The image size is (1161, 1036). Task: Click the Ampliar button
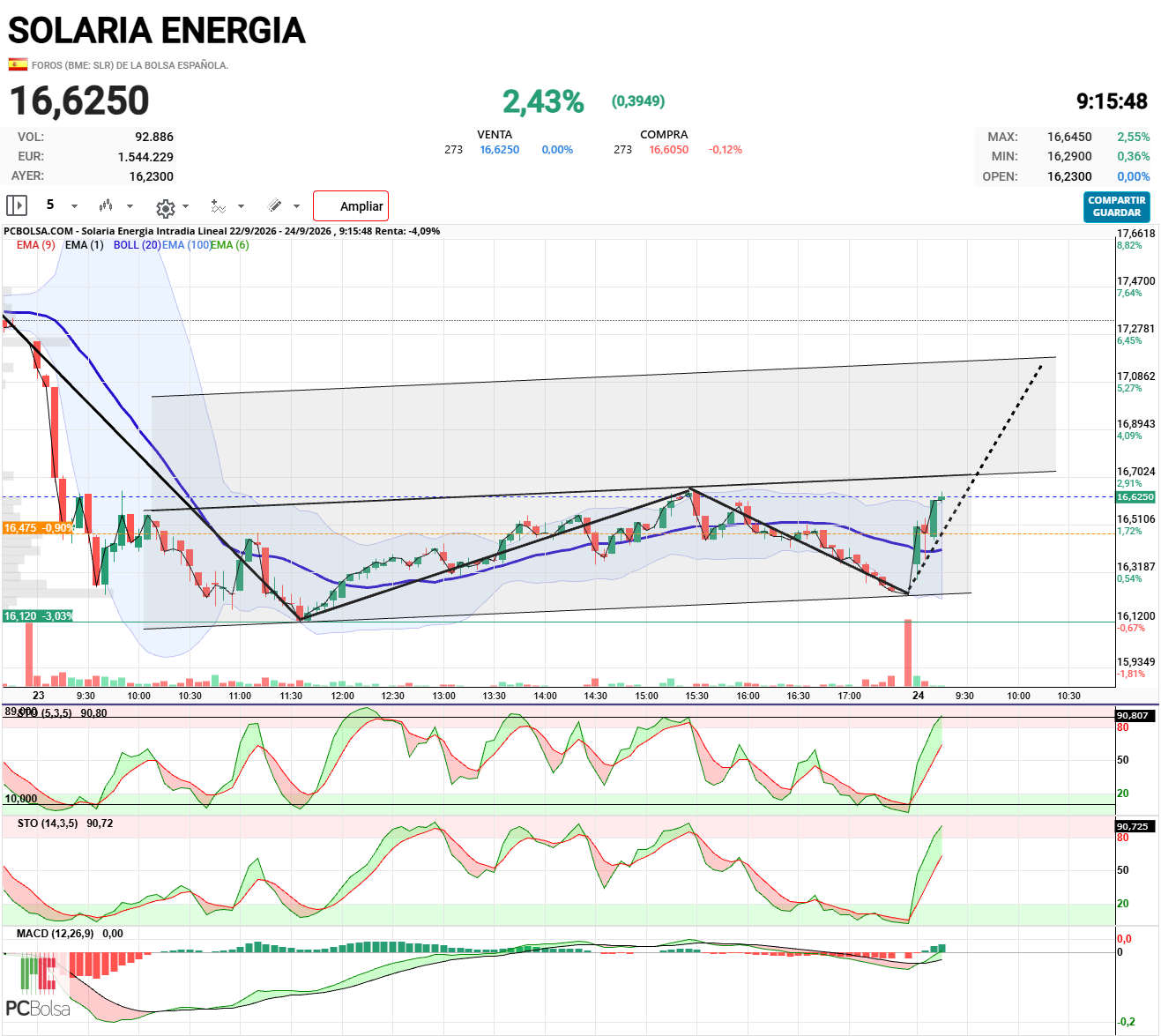[351, 206]
